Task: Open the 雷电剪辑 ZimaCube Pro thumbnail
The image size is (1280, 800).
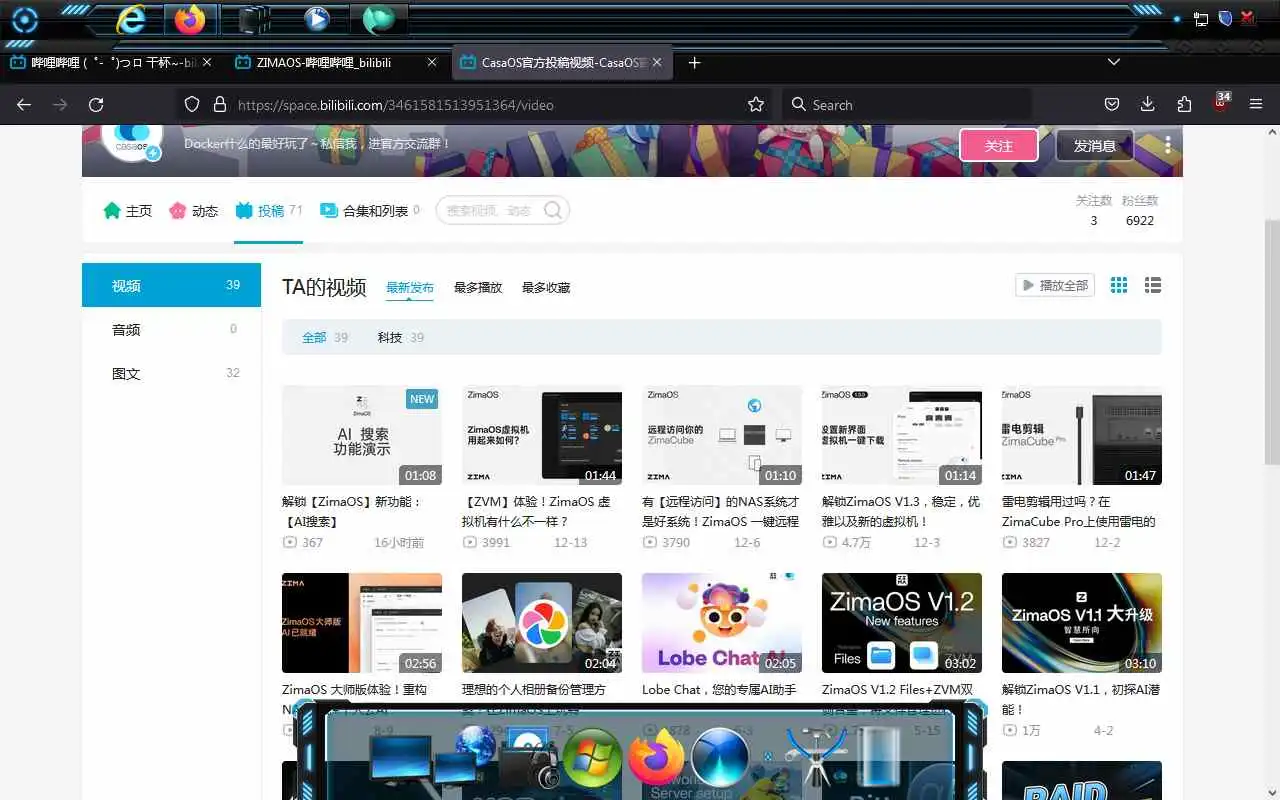Action: pyautogui.click(x=1082, y=435)
